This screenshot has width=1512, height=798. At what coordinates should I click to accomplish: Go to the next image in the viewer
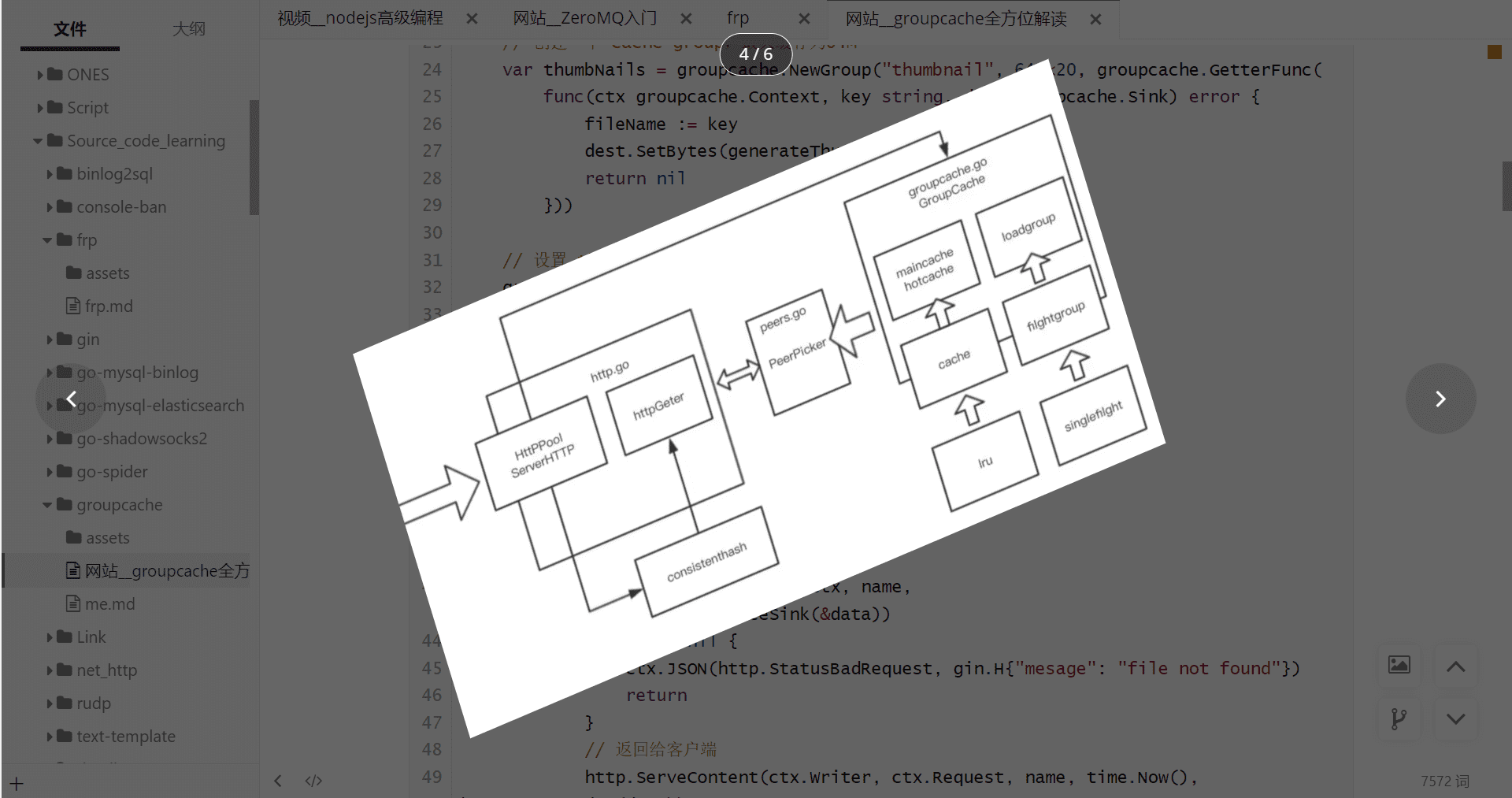coord(1440,399)
